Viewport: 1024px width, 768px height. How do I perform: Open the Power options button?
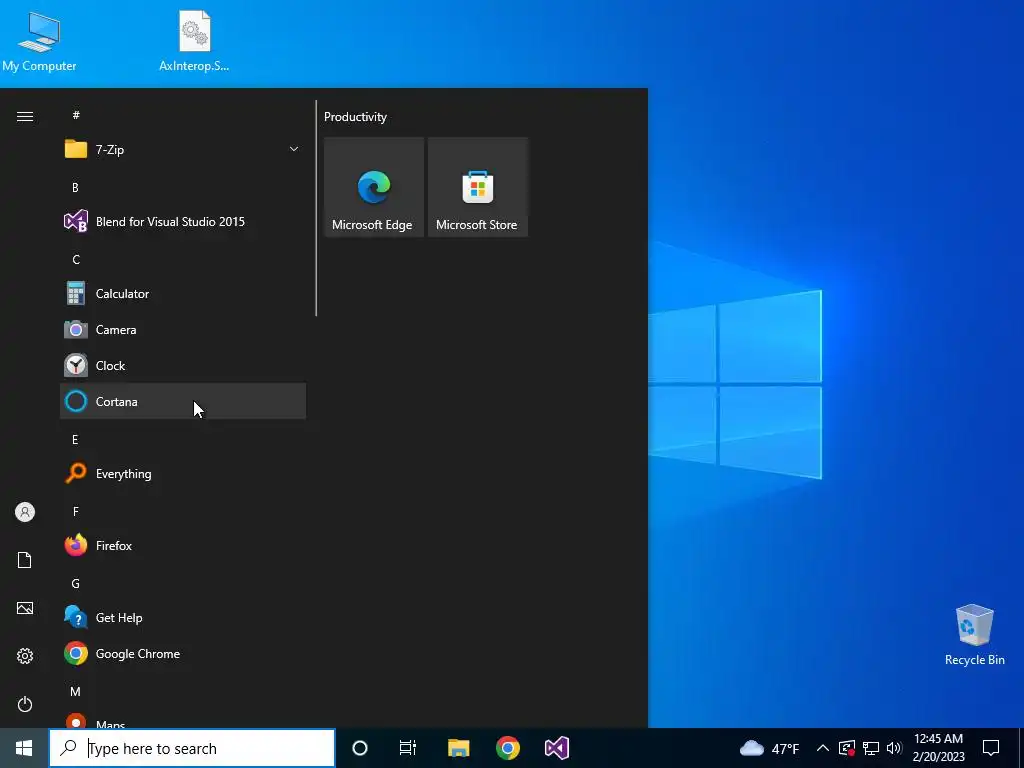(25, 704)
